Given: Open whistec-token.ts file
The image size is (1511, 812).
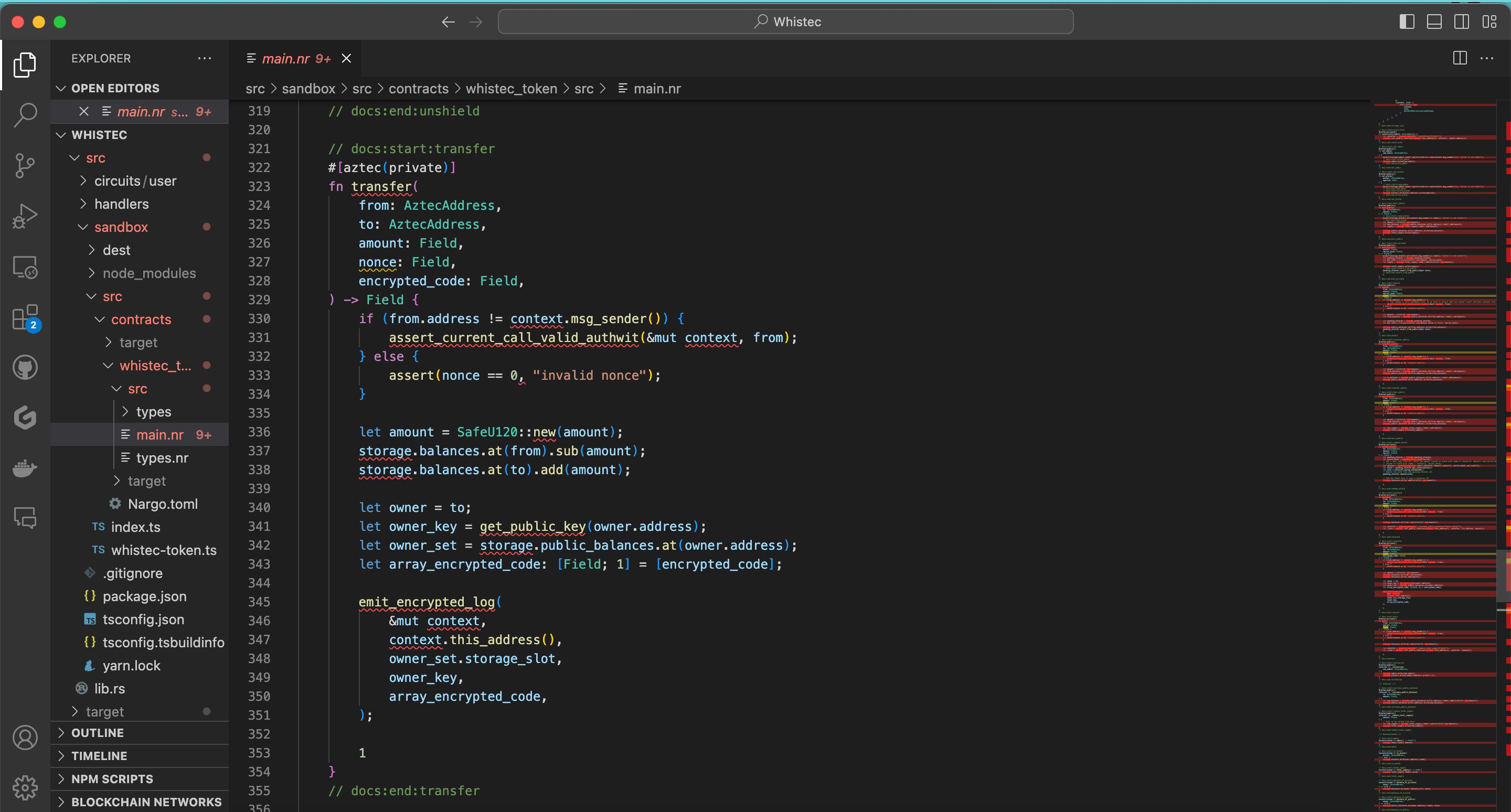Looking at the screenshot, I should coord(140,550).
